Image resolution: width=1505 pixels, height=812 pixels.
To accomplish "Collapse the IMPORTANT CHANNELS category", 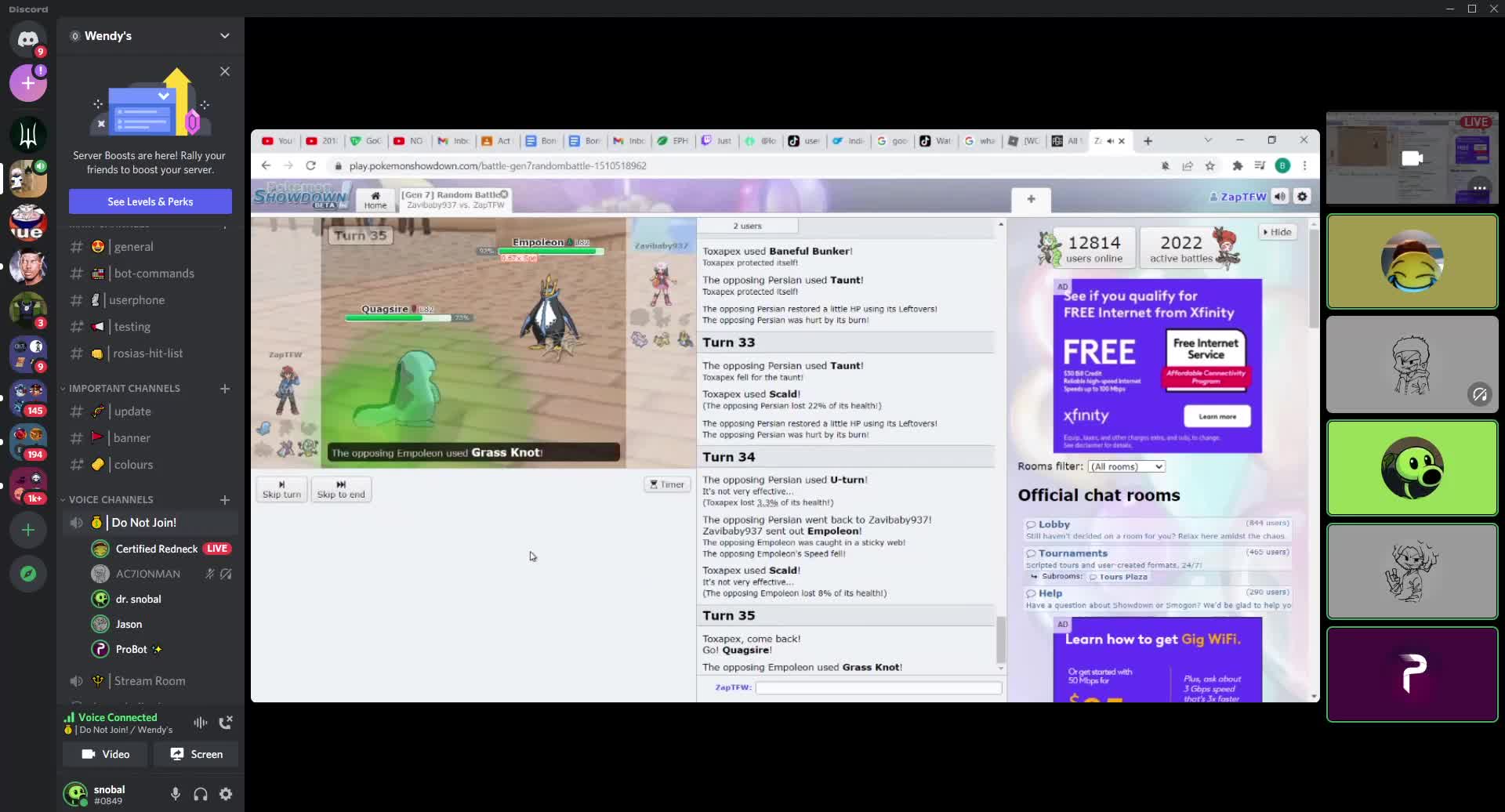I will pyautogui.click(x=124, y=388).
